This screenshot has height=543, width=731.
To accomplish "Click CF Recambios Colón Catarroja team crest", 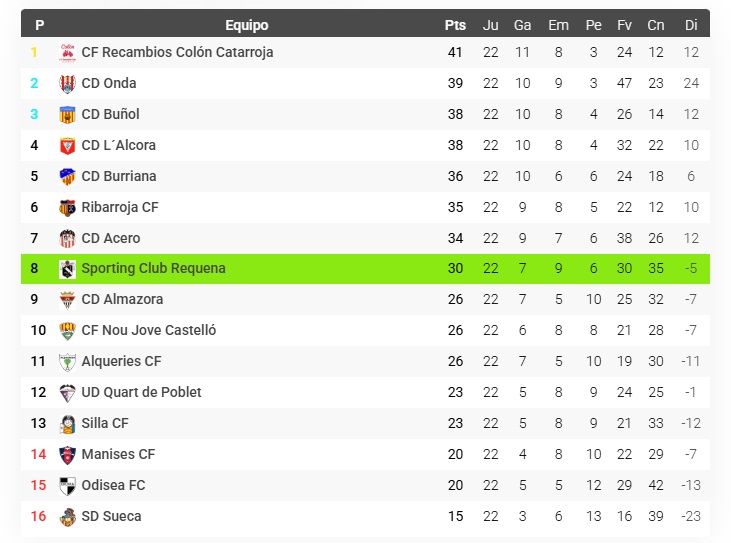I will (68, 52).
